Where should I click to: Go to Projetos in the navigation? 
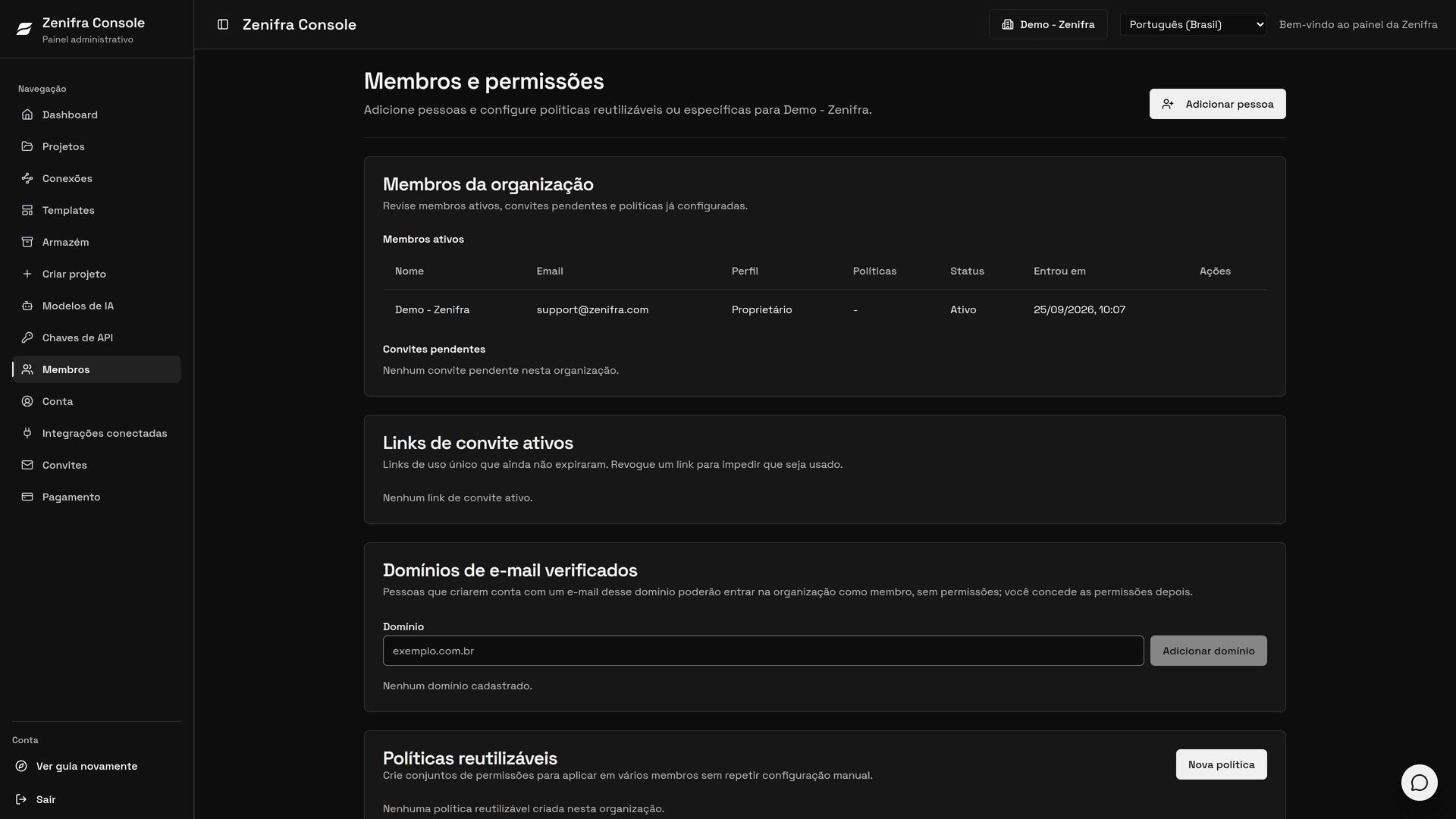pyautogui.click(x=96, y=146)
